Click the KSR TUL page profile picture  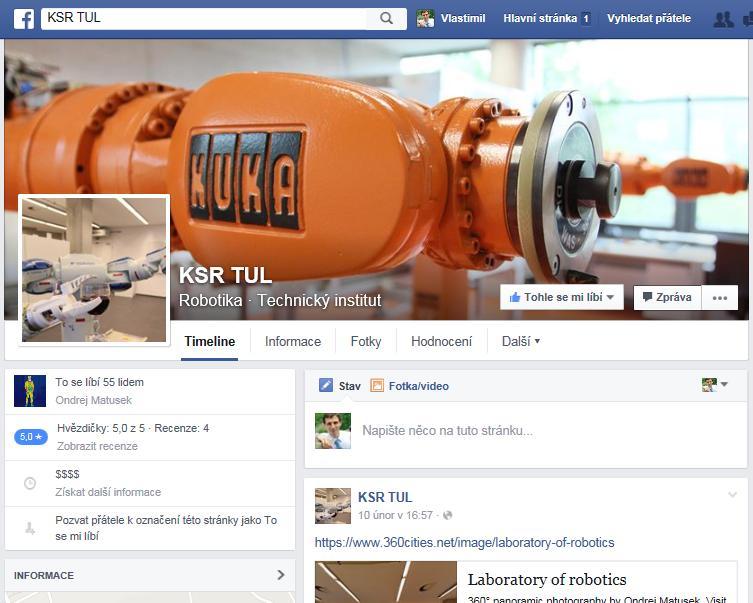pos(94,270)
